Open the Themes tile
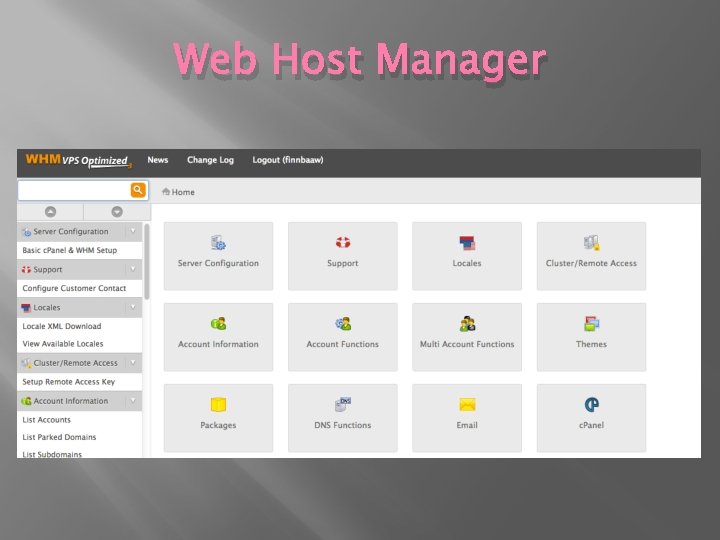This screenshot has width=720, height=540. pos(591,337)
